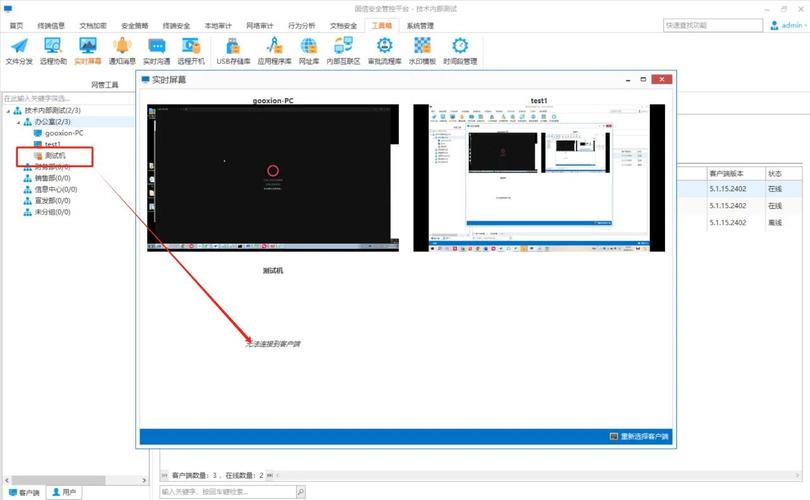Switch to the 系统管理 ribbon tab
This screenshot has height=500, width=810.
tap(420, 25)
